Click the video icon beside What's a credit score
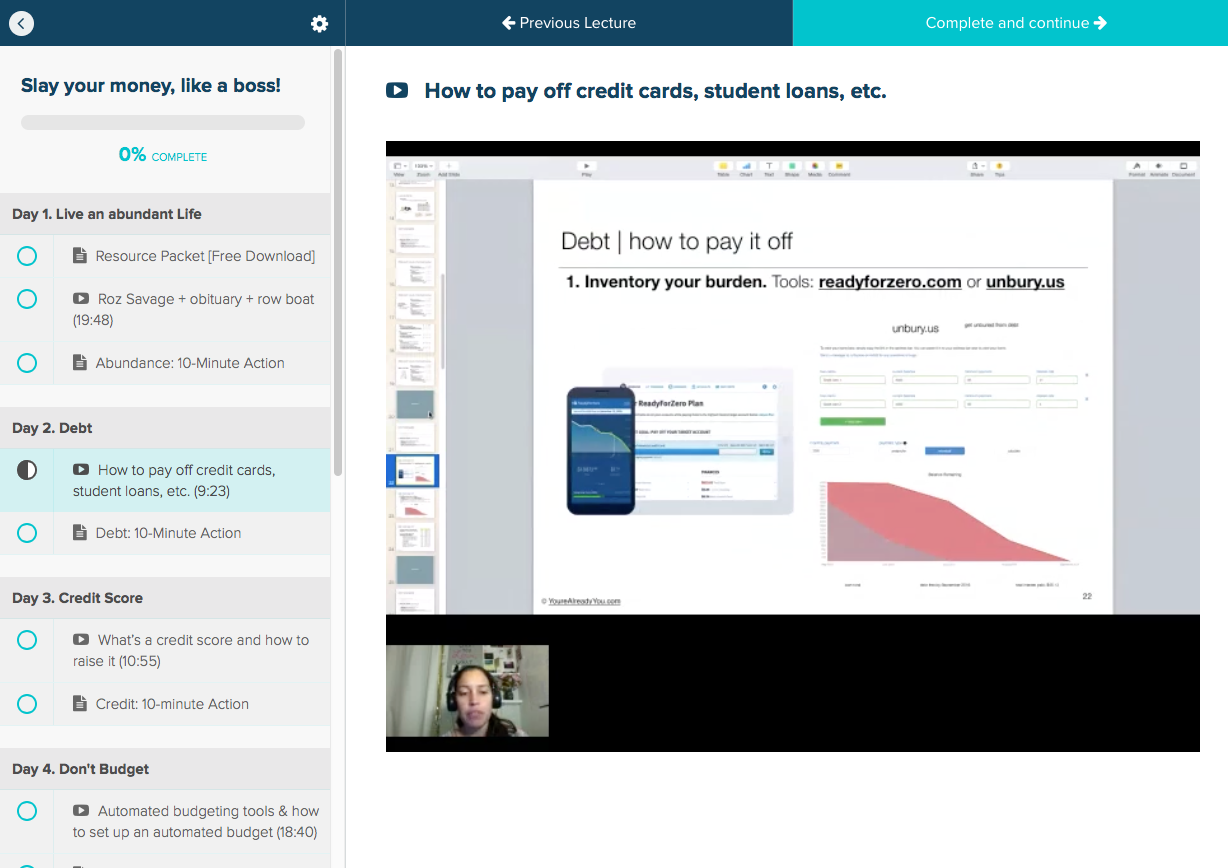The height and width of the screenshot is (868, 1228). click(x=81, y=640)
